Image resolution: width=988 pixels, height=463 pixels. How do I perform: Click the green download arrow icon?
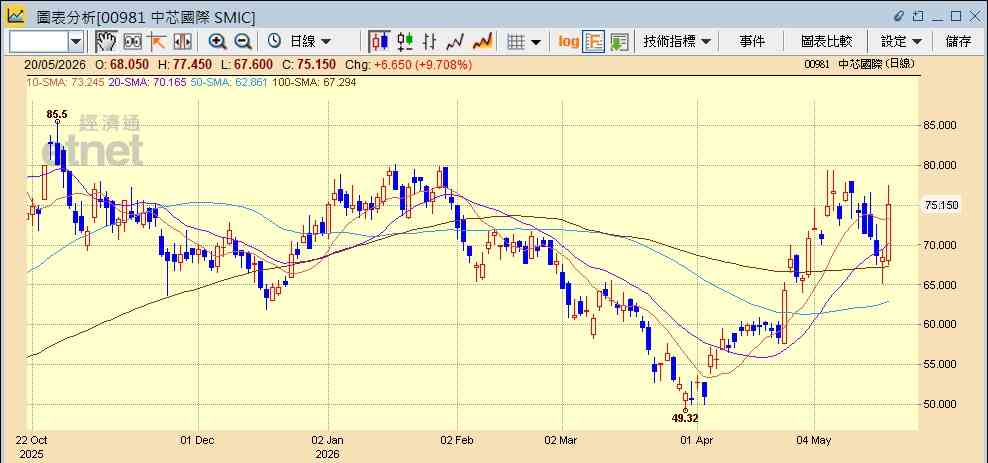click(619, 42)
